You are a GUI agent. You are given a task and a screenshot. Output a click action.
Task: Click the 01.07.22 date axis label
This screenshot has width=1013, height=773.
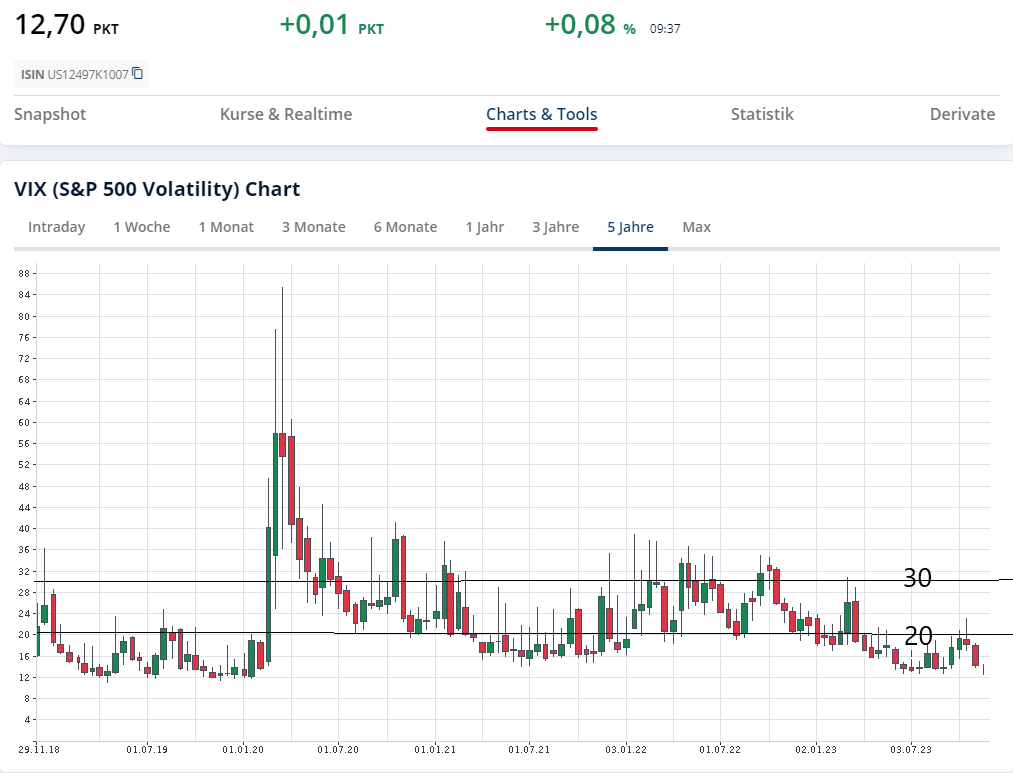[x=720, y=750]
